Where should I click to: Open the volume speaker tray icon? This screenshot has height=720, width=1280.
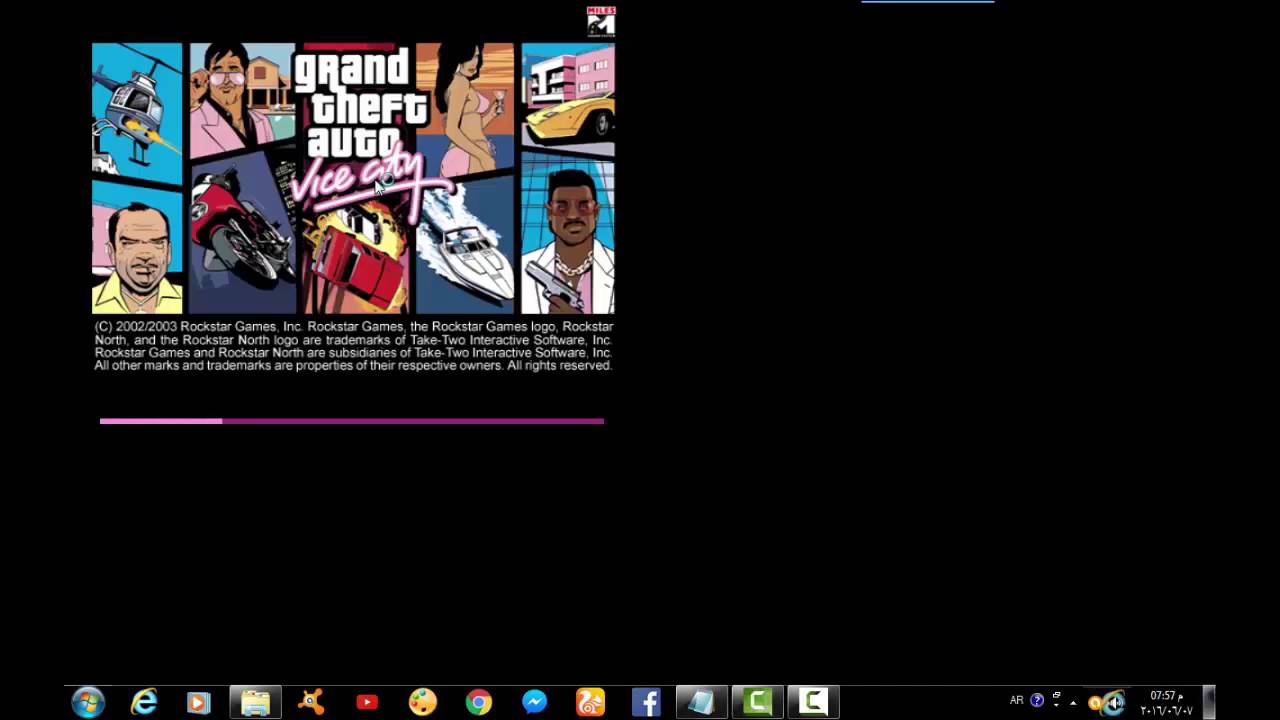1114,703
